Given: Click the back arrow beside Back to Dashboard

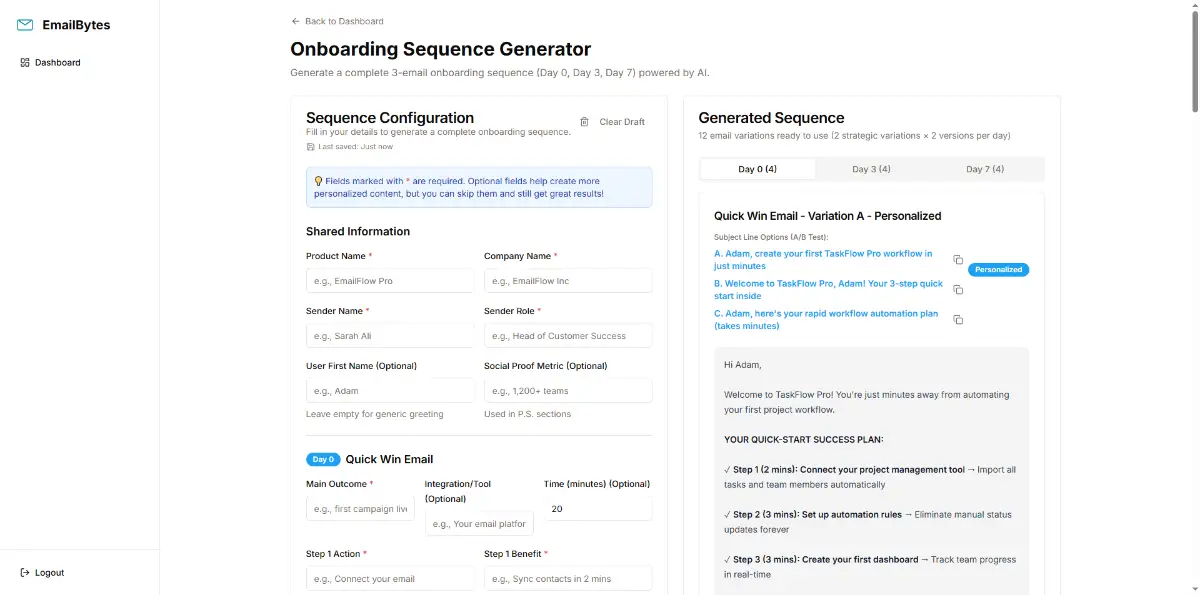Looking at the screenshot, I should (295, 21).
